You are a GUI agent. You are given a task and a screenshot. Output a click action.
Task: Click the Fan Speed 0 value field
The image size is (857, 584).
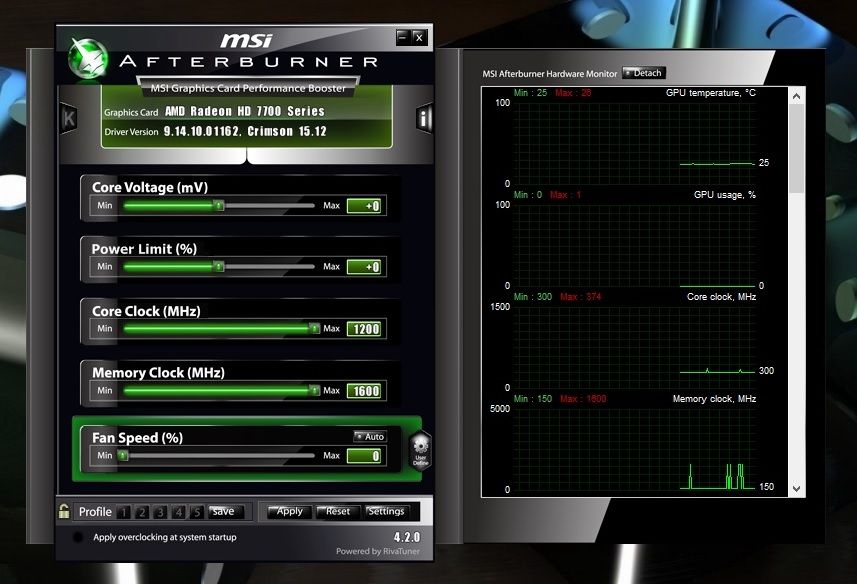click(364, 456)
